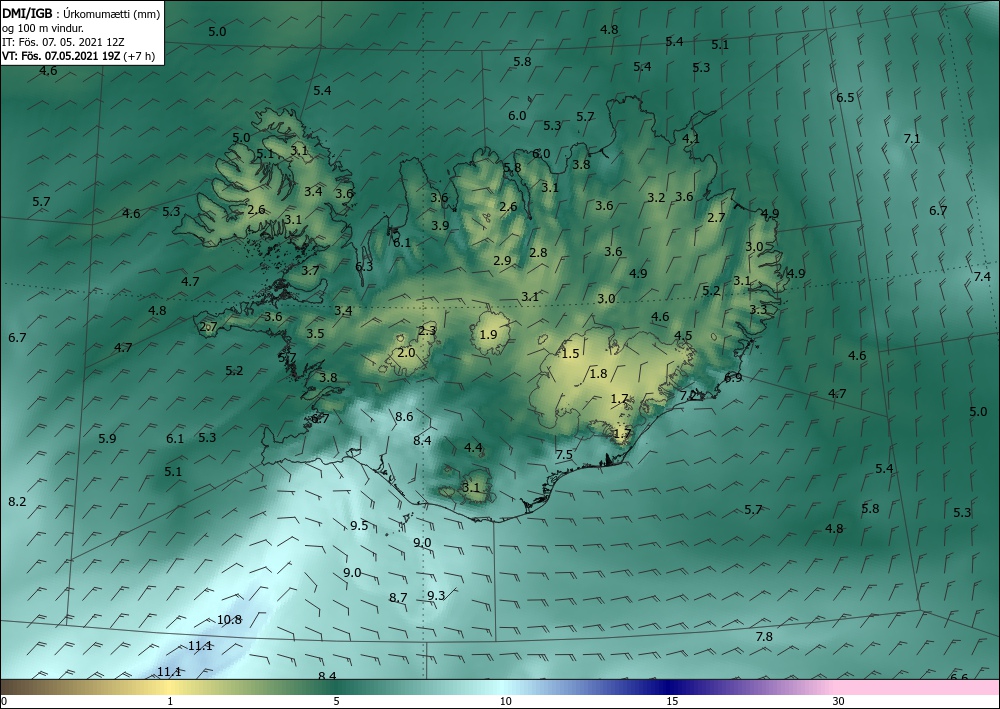Click the map value '4.5'
This screenshot has height=709, width=1000.
[683, 335]
